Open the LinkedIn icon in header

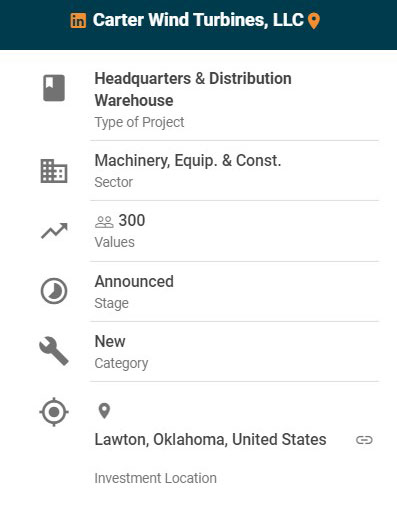coord(78,21)
